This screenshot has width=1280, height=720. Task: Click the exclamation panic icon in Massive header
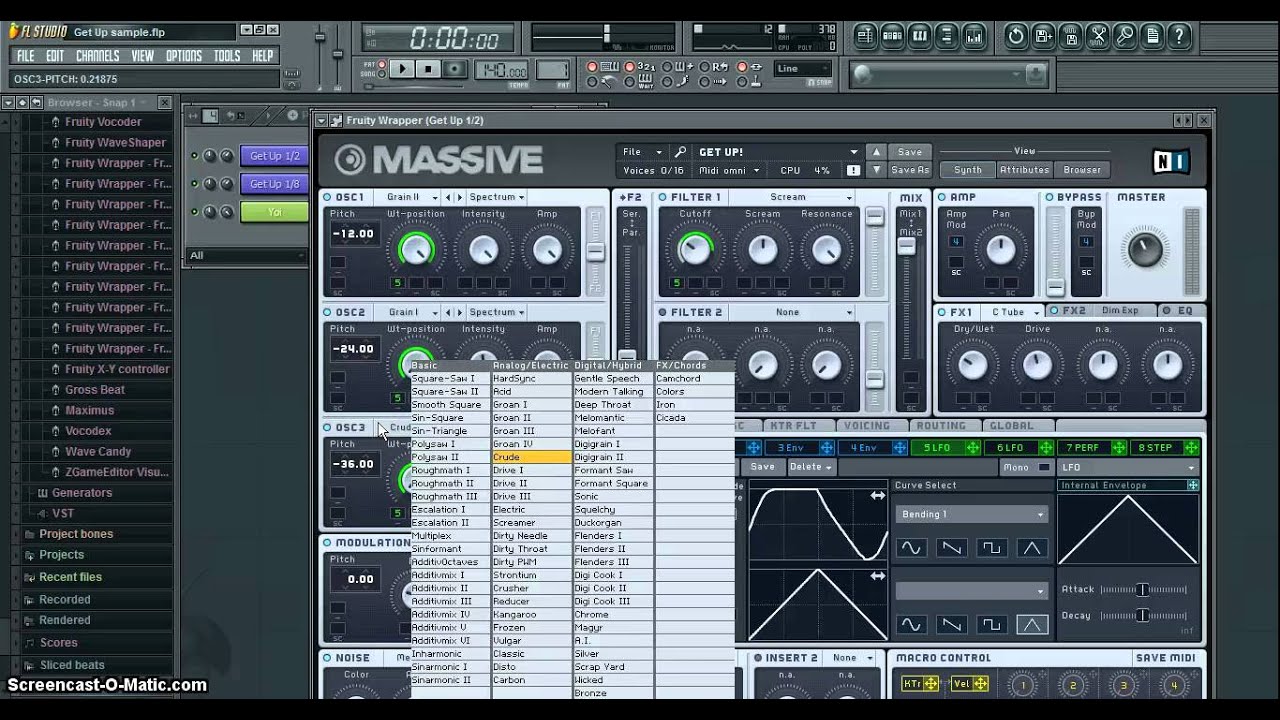coord(853,170)
